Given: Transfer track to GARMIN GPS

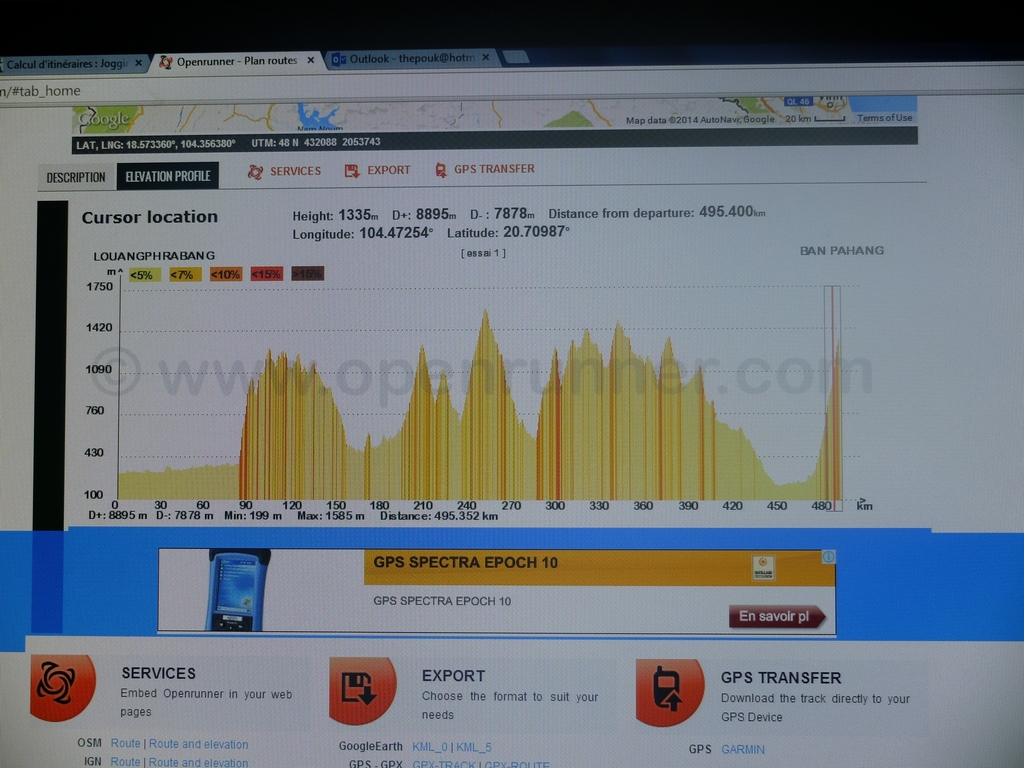Looking at the screenshot, I should tap(743, 749).
